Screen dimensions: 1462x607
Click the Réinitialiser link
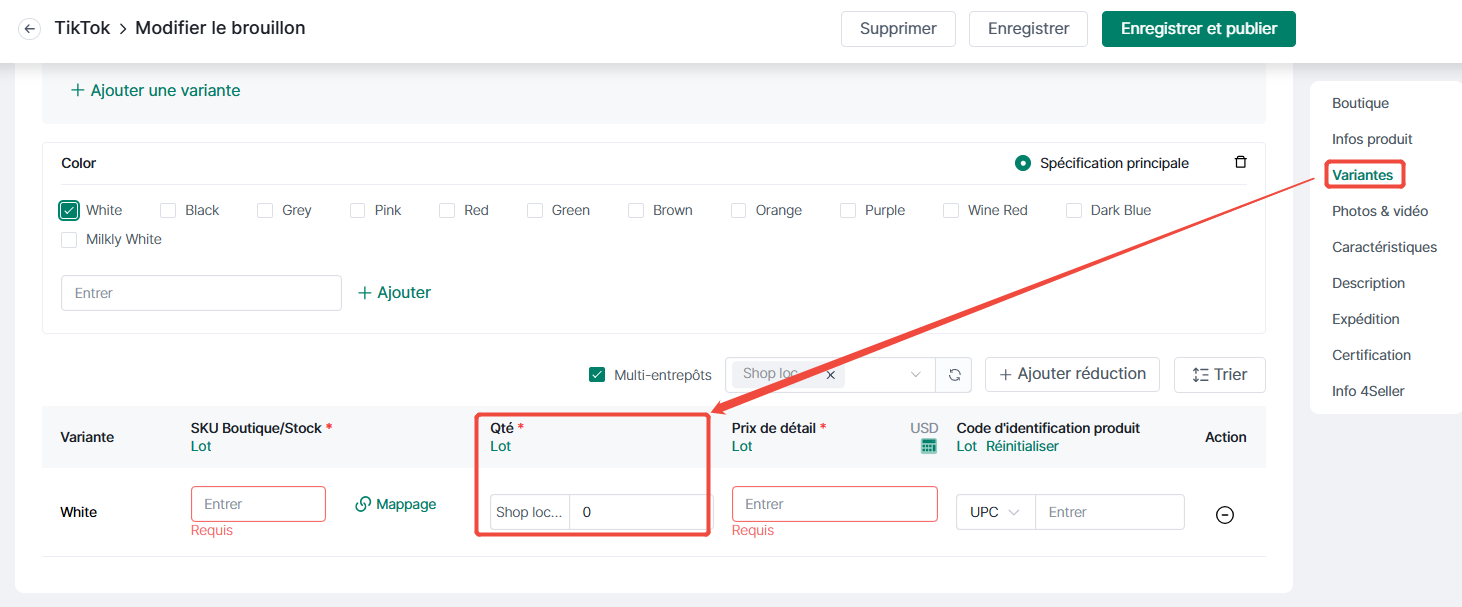pos(1022,446)
